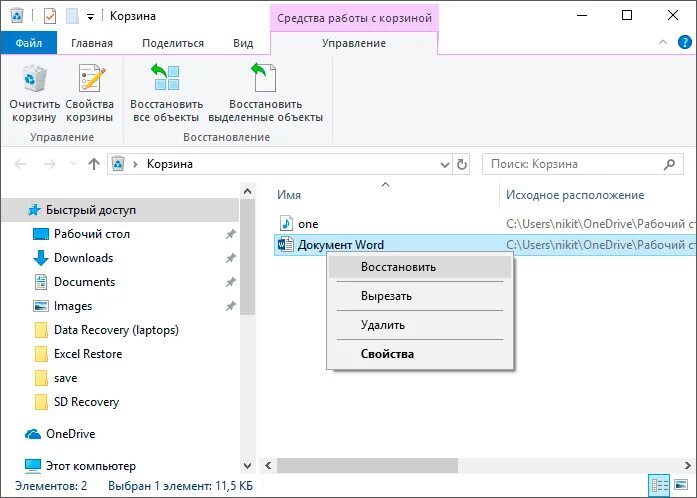The height and width of the screenshot is (498, 697).
Task: Switch to large thumbnails view toggle
Action: coord(682,486)
